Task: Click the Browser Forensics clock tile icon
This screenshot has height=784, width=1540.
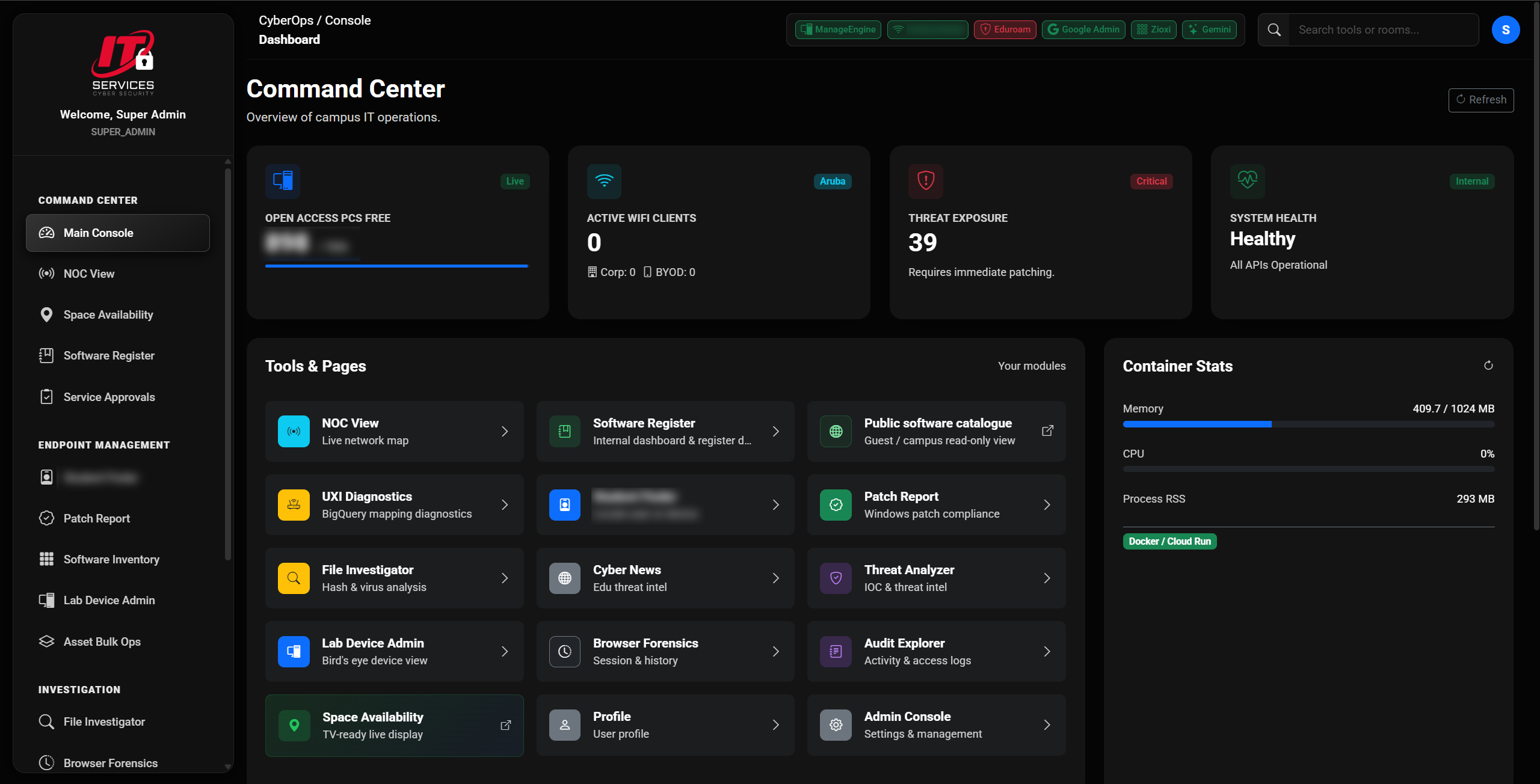Action: 564,651
